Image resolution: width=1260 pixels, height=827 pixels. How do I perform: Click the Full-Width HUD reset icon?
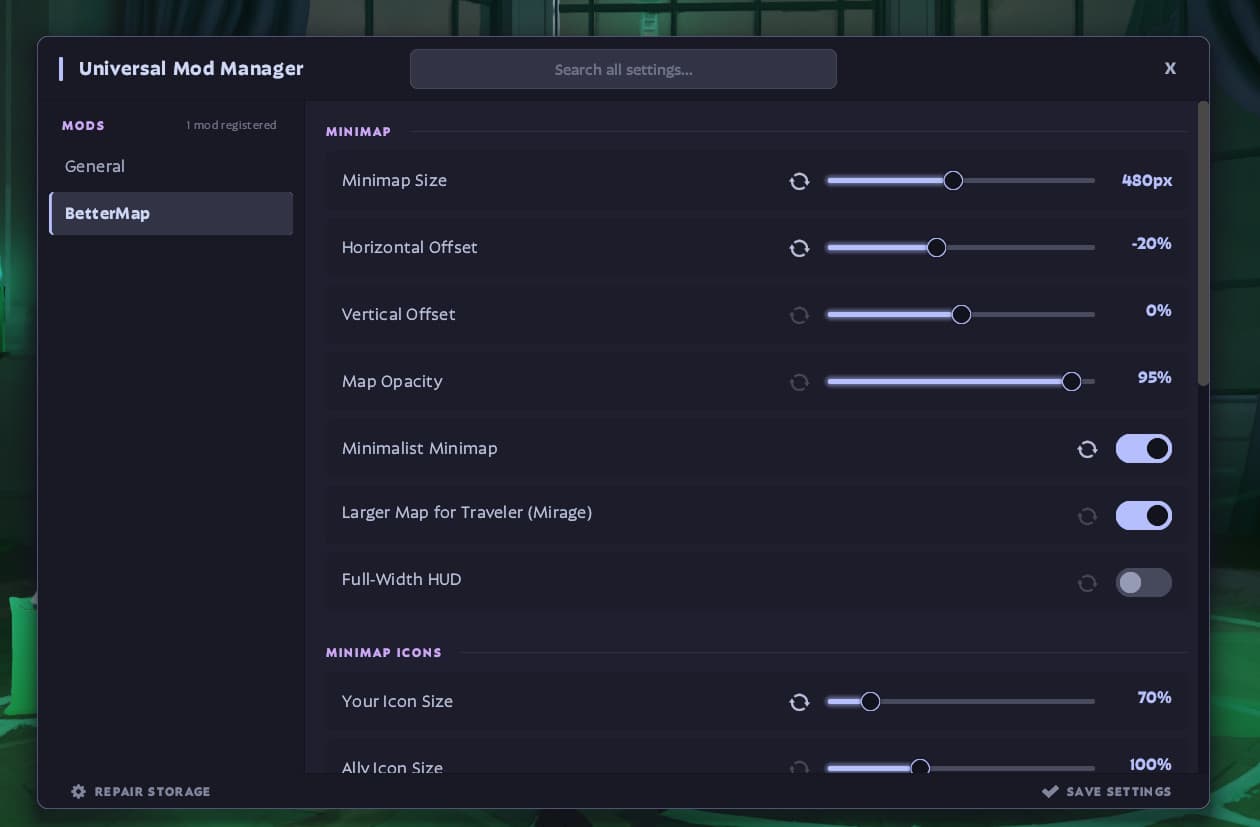coord(1087,583)
